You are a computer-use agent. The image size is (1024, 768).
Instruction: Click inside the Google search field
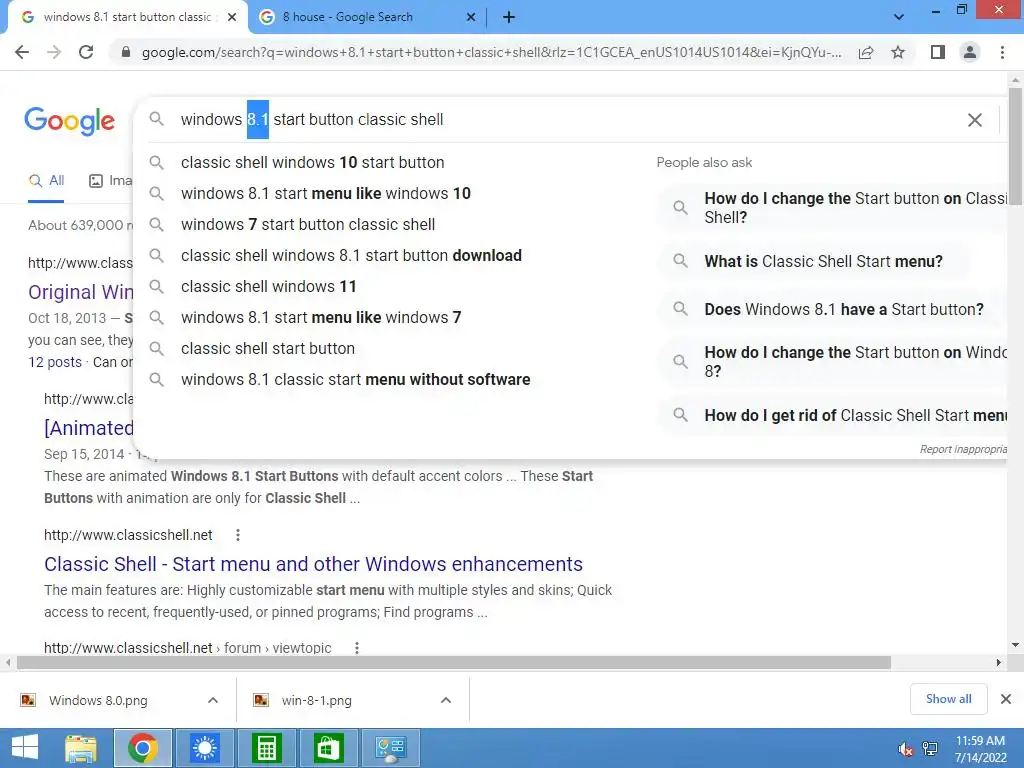[x=568, y=120]
